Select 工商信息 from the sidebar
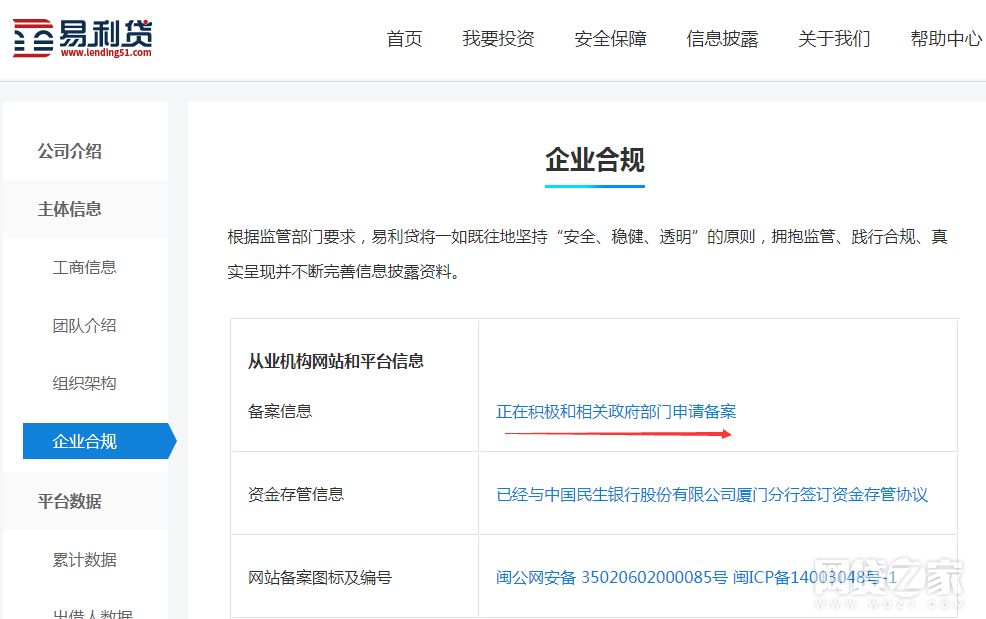Viewport: 986px width, 619px height. pyautogui.click(x=84, y=267)
